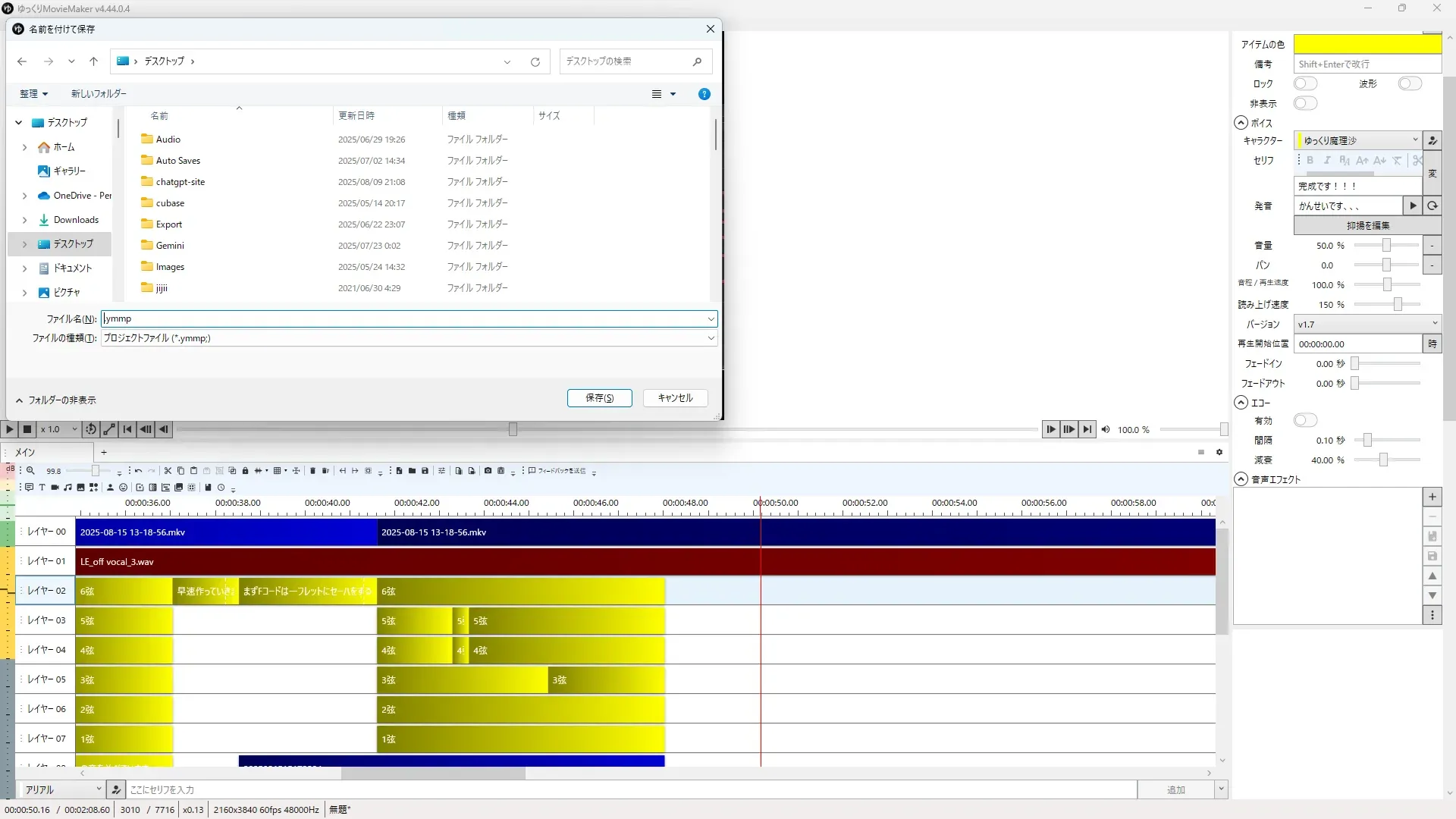Add a text item with the T icon
Image resolution: width=1456 pixels, height=819 pixels.
(42, 488)
